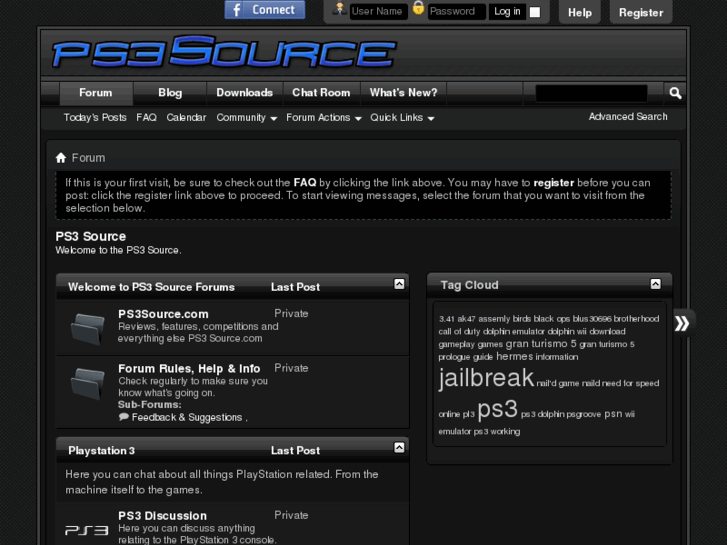Collapse the Tag Cloud panel

click(656, 284)
